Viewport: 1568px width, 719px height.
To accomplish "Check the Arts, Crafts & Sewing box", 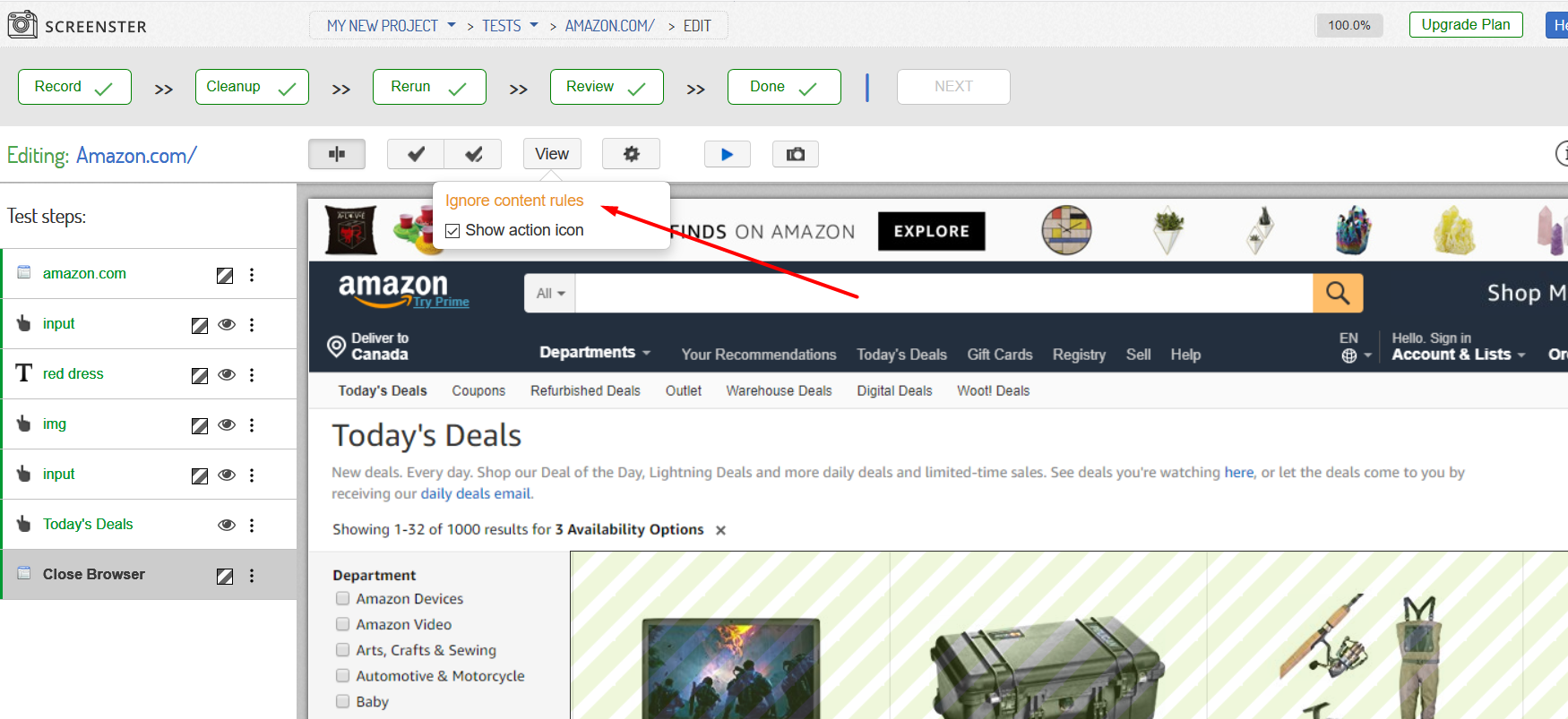I will point(342,650).
